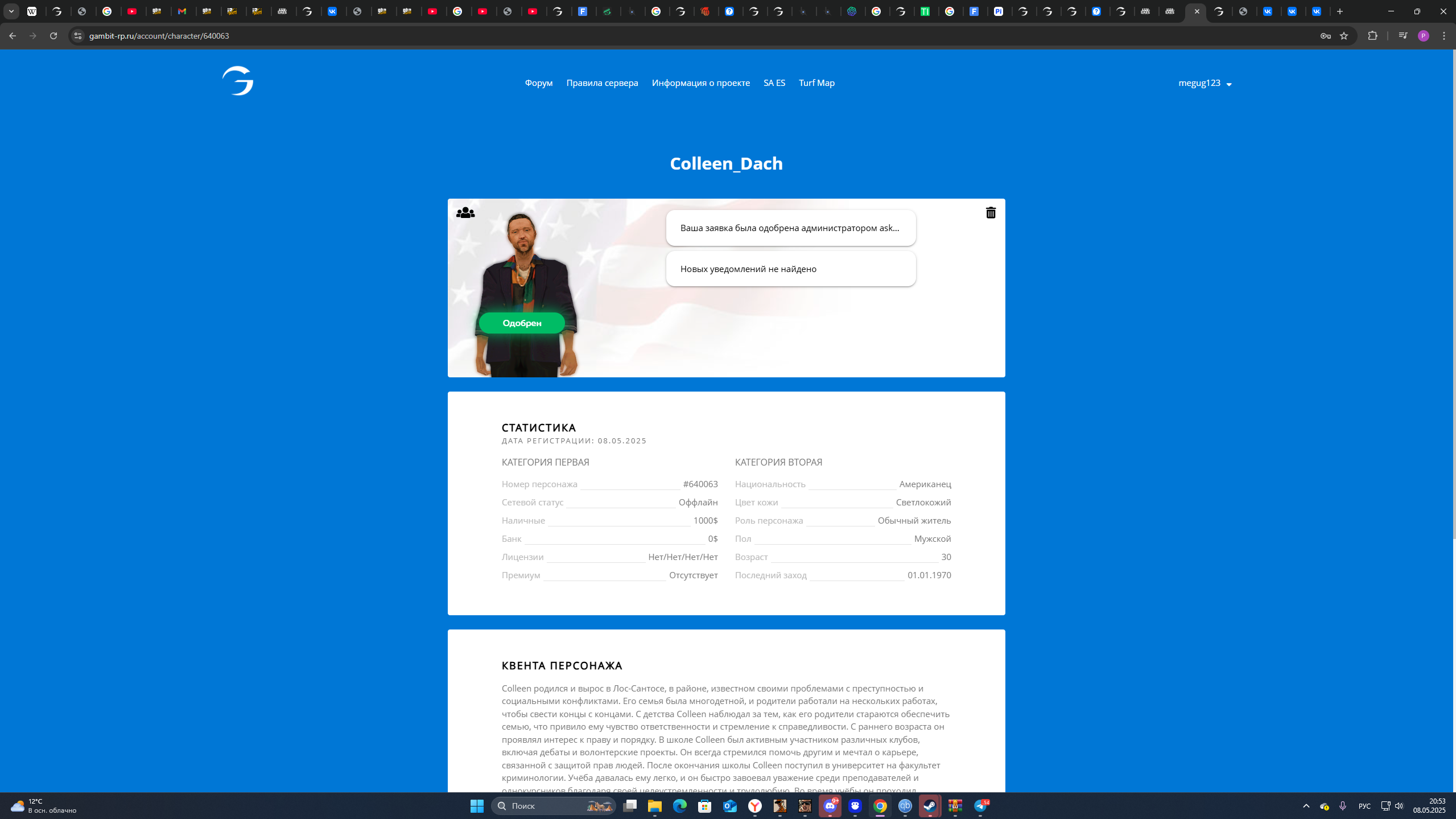Image resolution: width=1456 pixels, height=819 pixels.
Task: Open a new browser tab
Action: (x=1340, y=11)
